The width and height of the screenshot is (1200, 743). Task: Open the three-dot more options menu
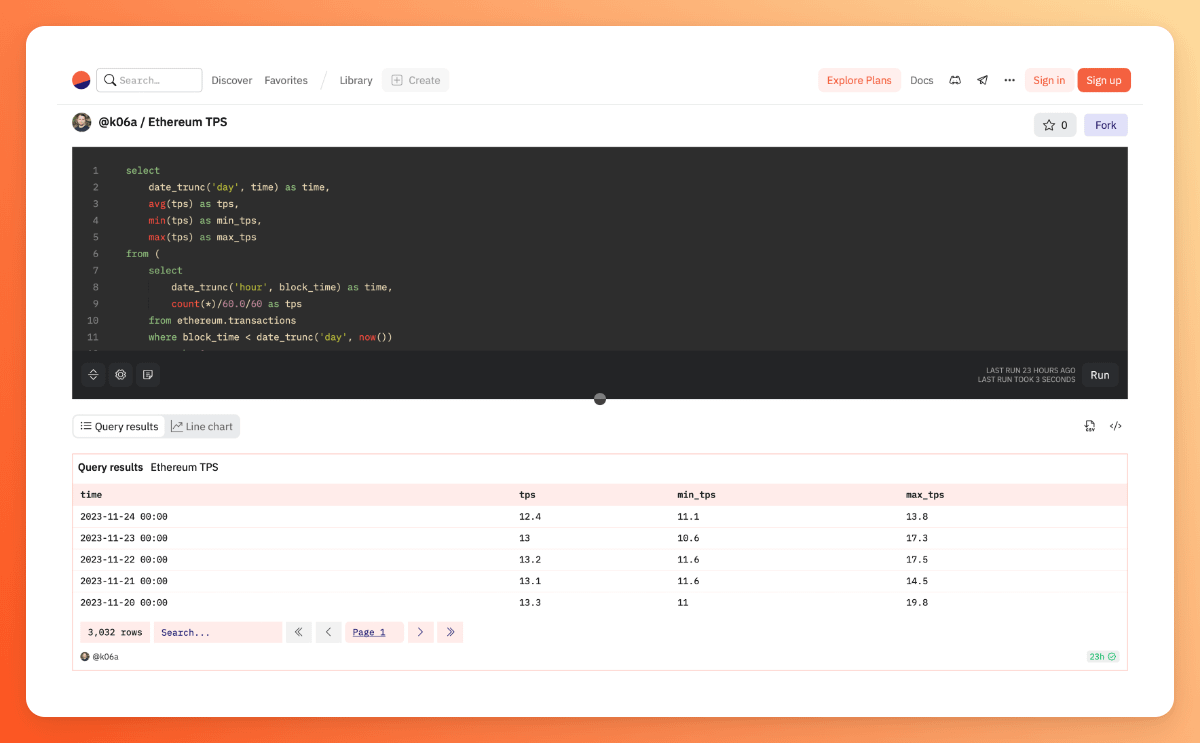pyautogui.click(x=1009, y=80)
